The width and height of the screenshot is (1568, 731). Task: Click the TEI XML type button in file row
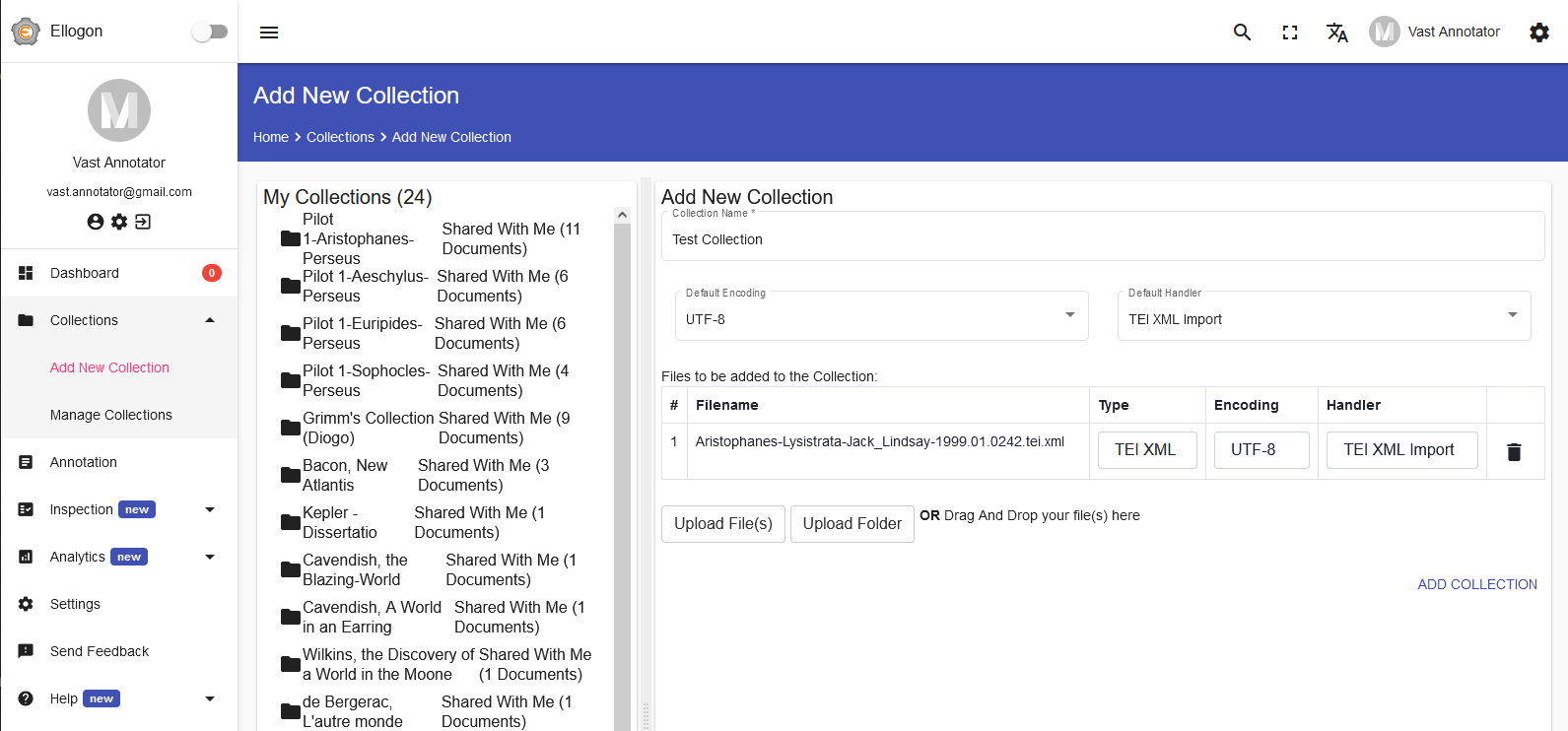click(x=1147, y=450)
